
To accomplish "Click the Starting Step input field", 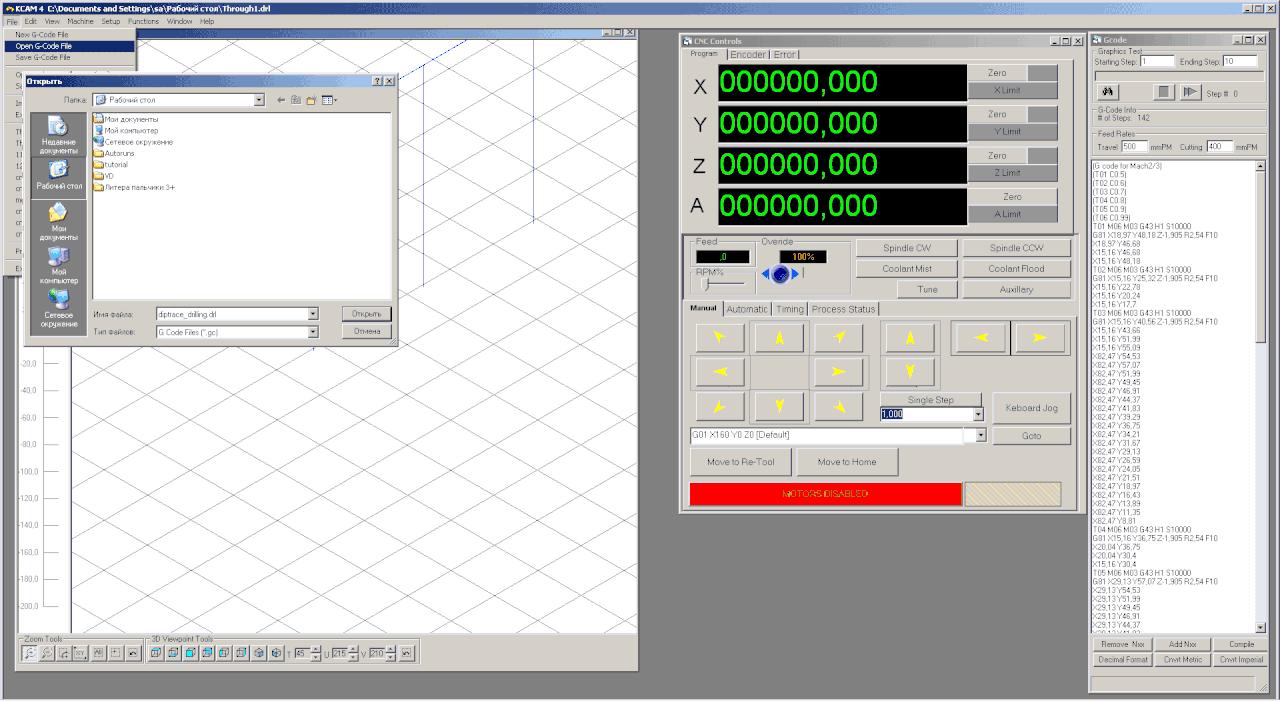I will [x=1158, y=61].
